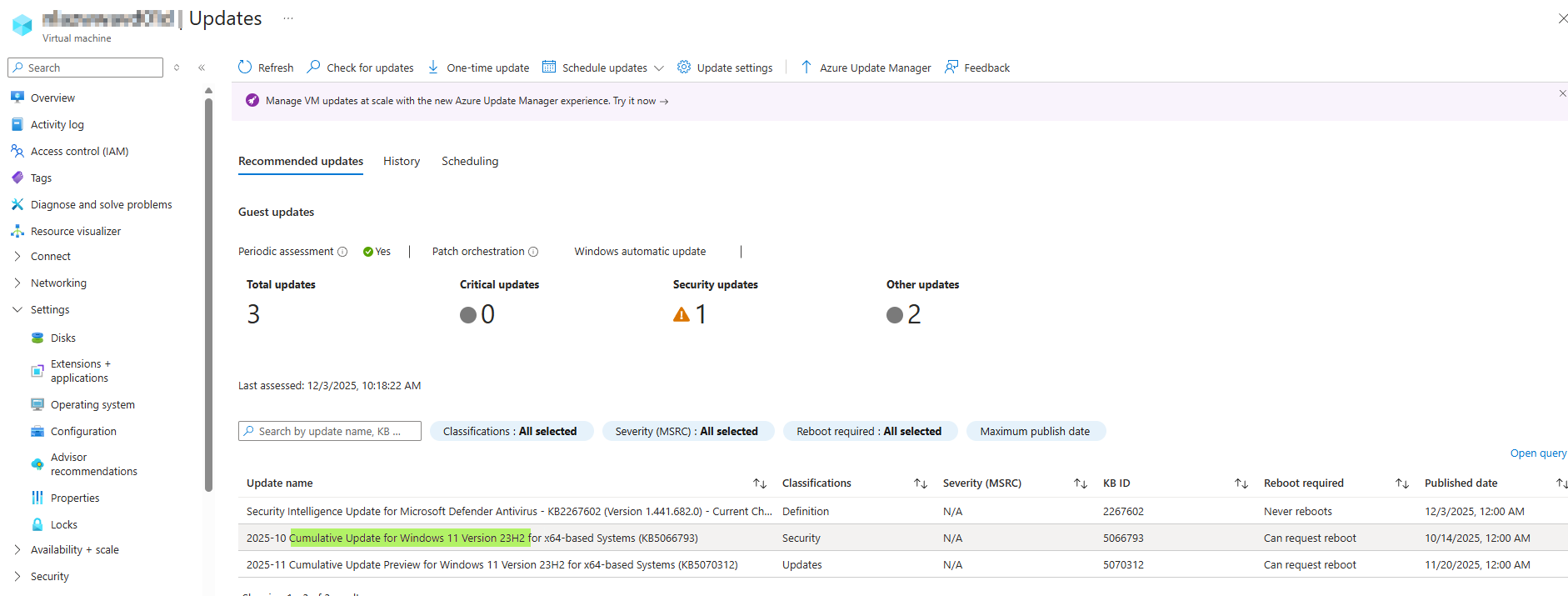The image size is (1568, 596).
Task: Select the KB5066793 cumulative update row
Action: pos(903,538)
